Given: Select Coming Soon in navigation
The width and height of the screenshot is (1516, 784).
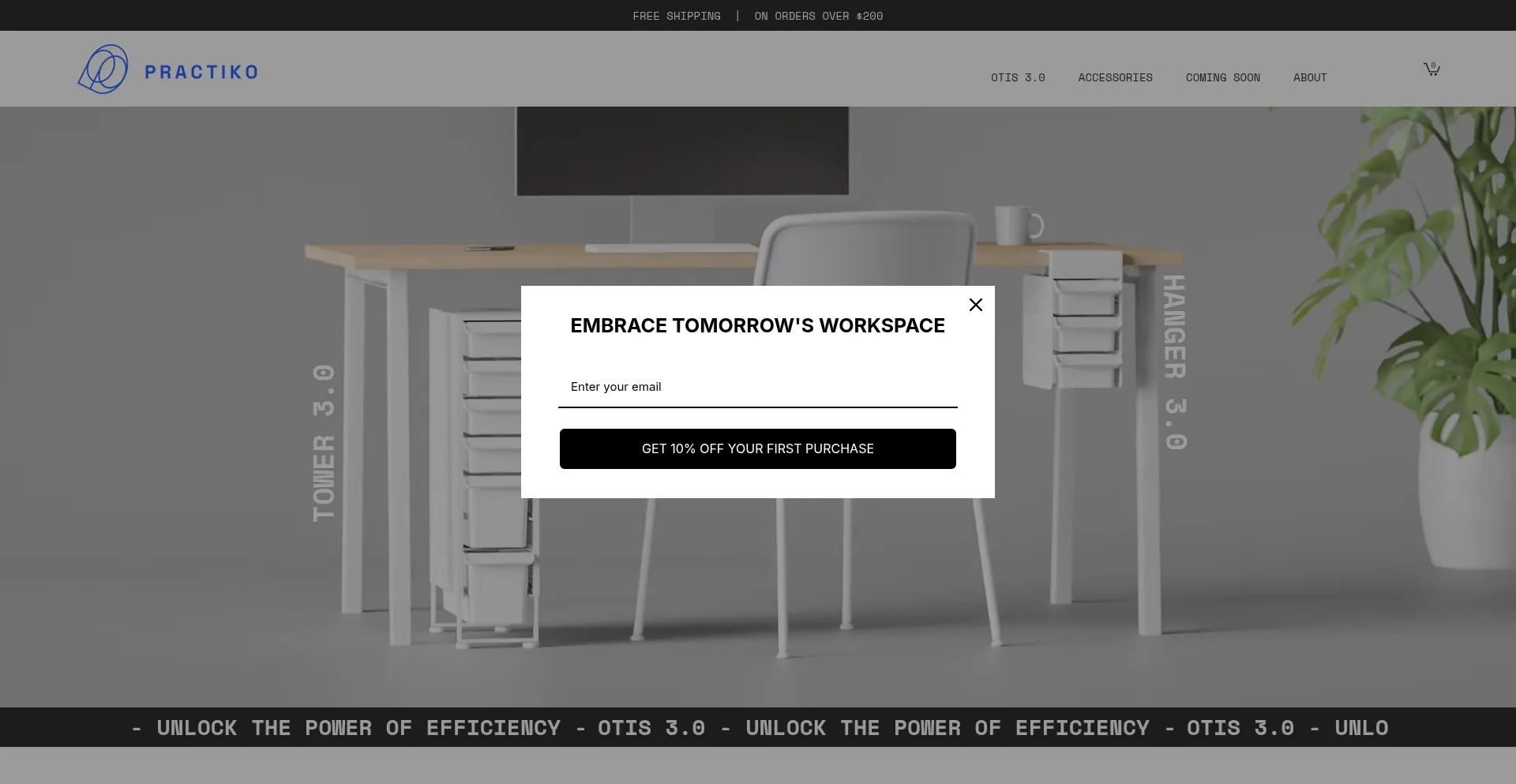Looking at the screenshot, I should (1222, 77).
